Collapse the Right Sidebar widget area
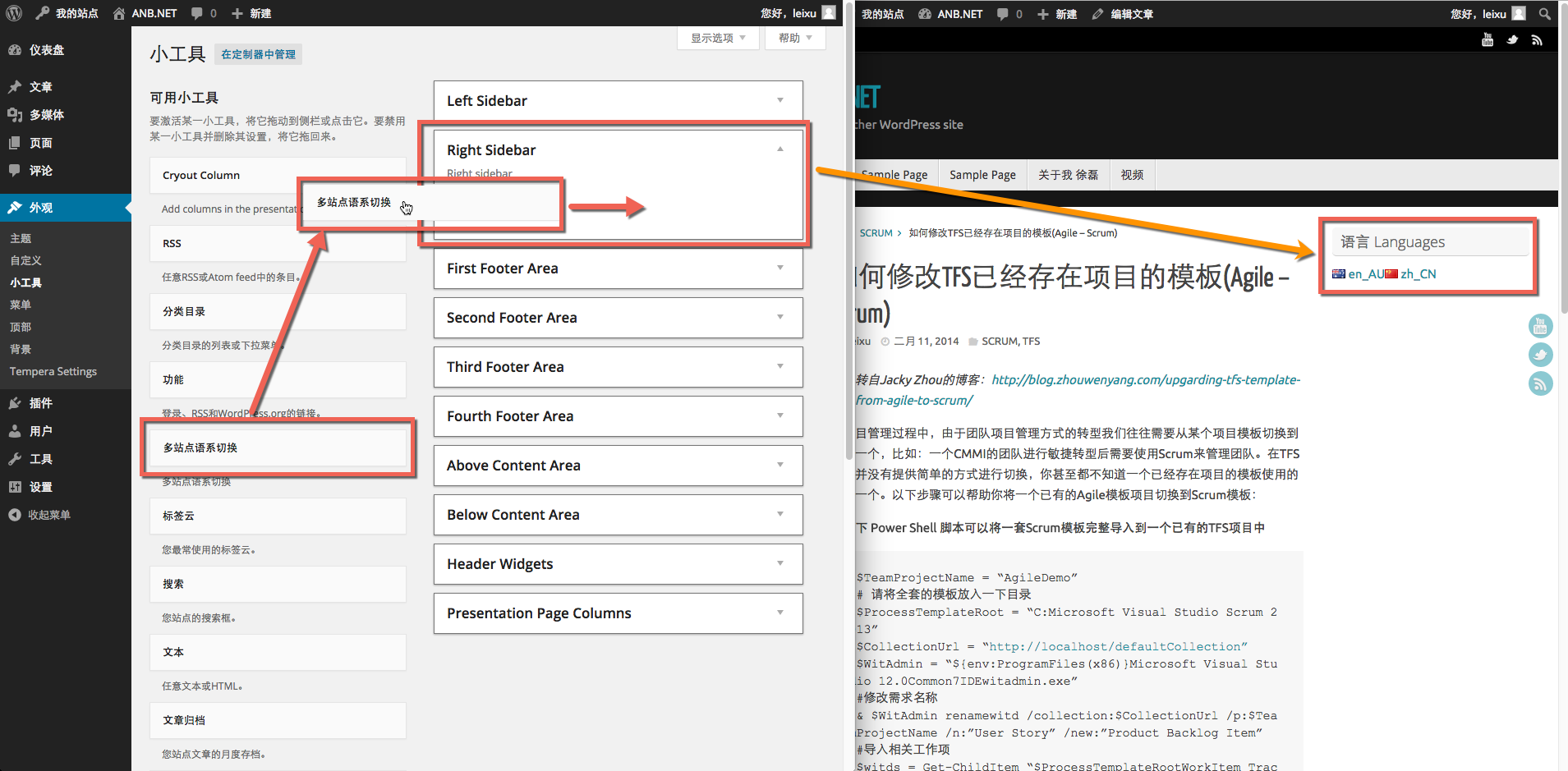This screenshot has width=1568, height=771. (x=780, y=149)
